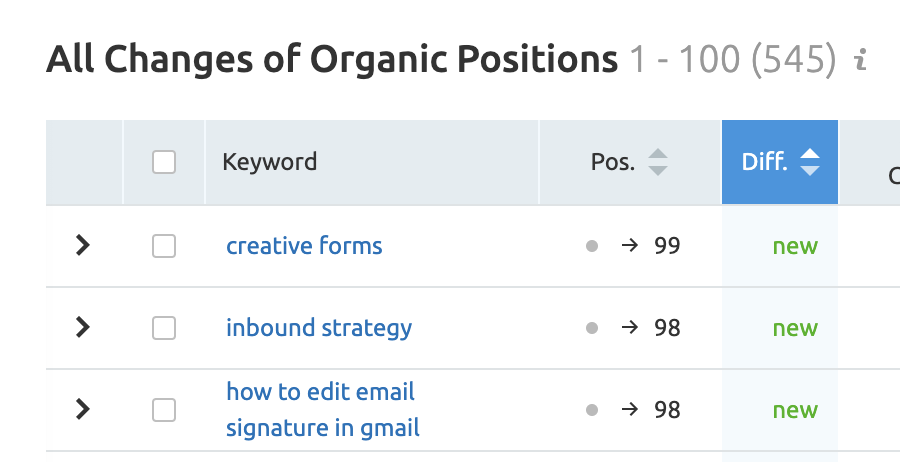Screen dimensions: 900x462
Task: Click the new label in creative forms row
Action: click(795, 246)
